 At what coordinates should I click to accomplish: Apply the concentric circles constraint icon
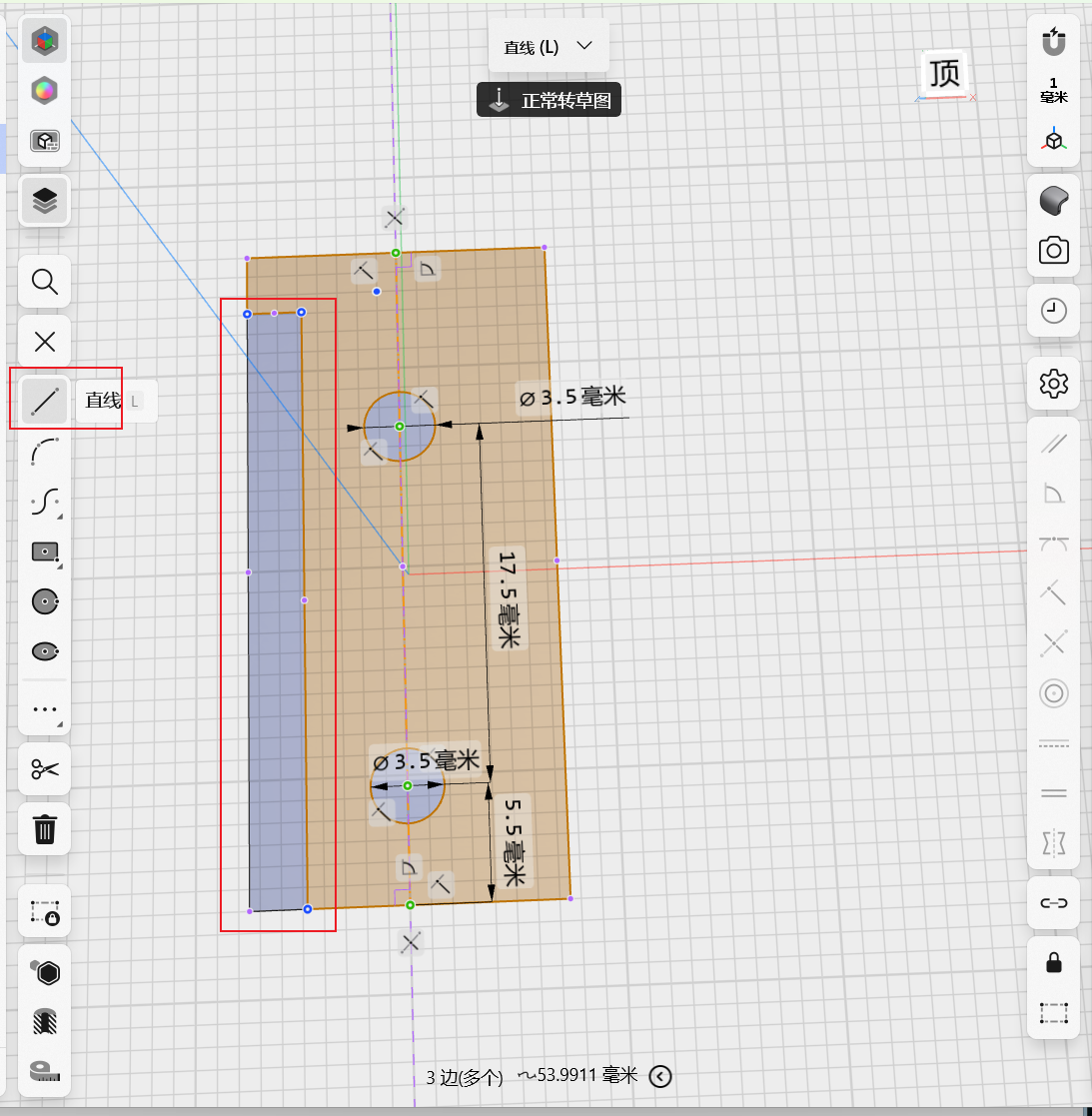pos(1054,693)
